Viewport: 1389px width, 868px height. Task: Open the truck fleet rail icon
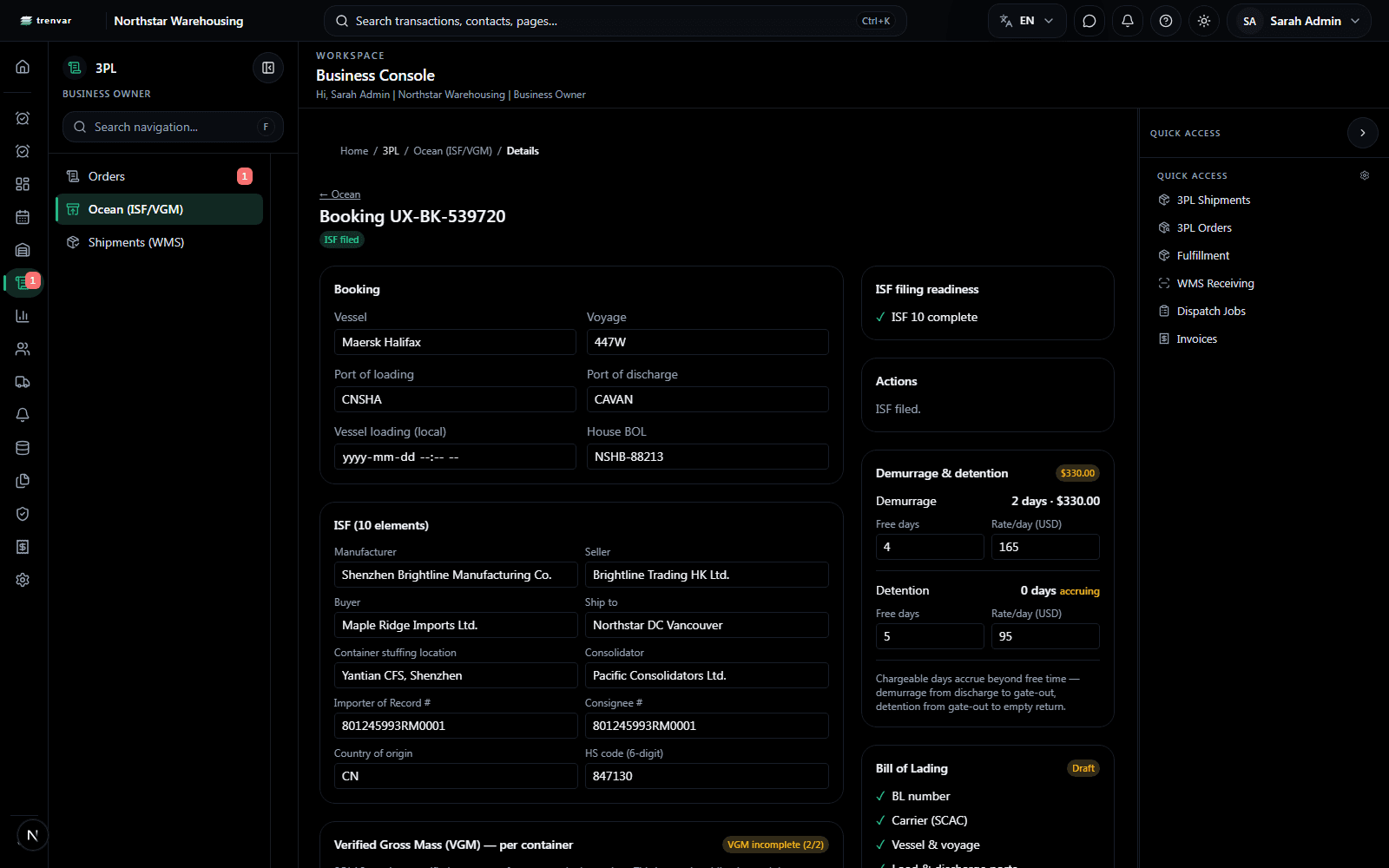(x=23, y=382)
